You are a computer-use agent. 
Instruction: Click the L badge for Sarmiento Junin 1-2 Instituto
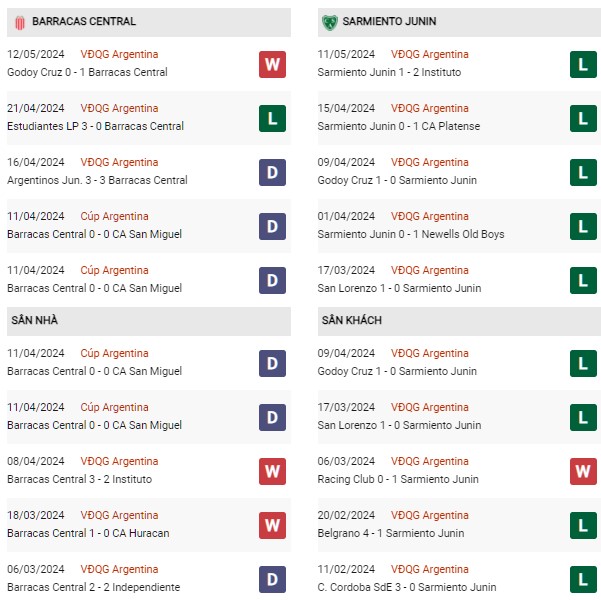(x=583, y=64)
